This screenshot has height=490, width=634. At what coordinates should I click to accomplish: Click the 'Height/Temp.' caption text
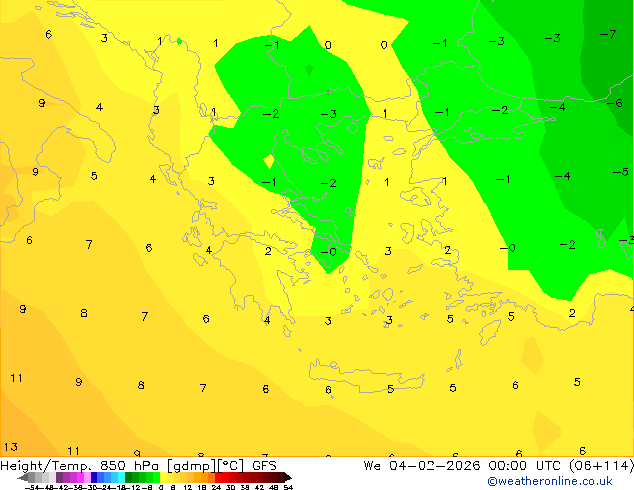pos(47,466)
